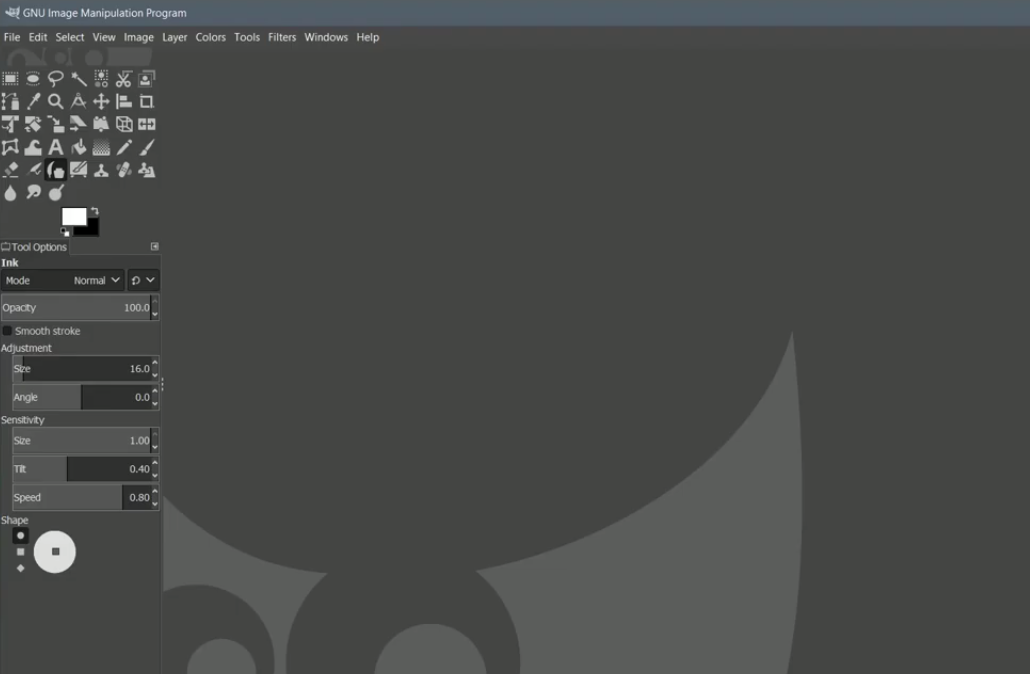Click the Size spinner up arrow

pyautogui.click(x=154, y=364)
